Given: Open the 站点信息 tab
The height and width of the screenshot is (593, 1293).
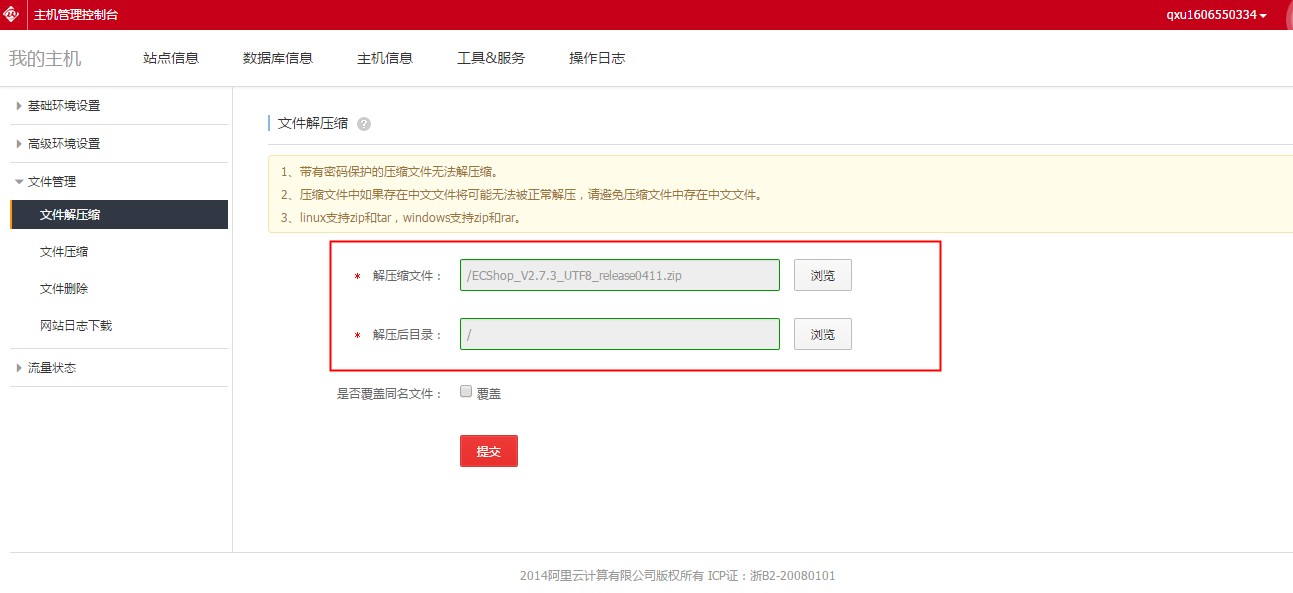Looking at the screenshot, I should point(171,58).
